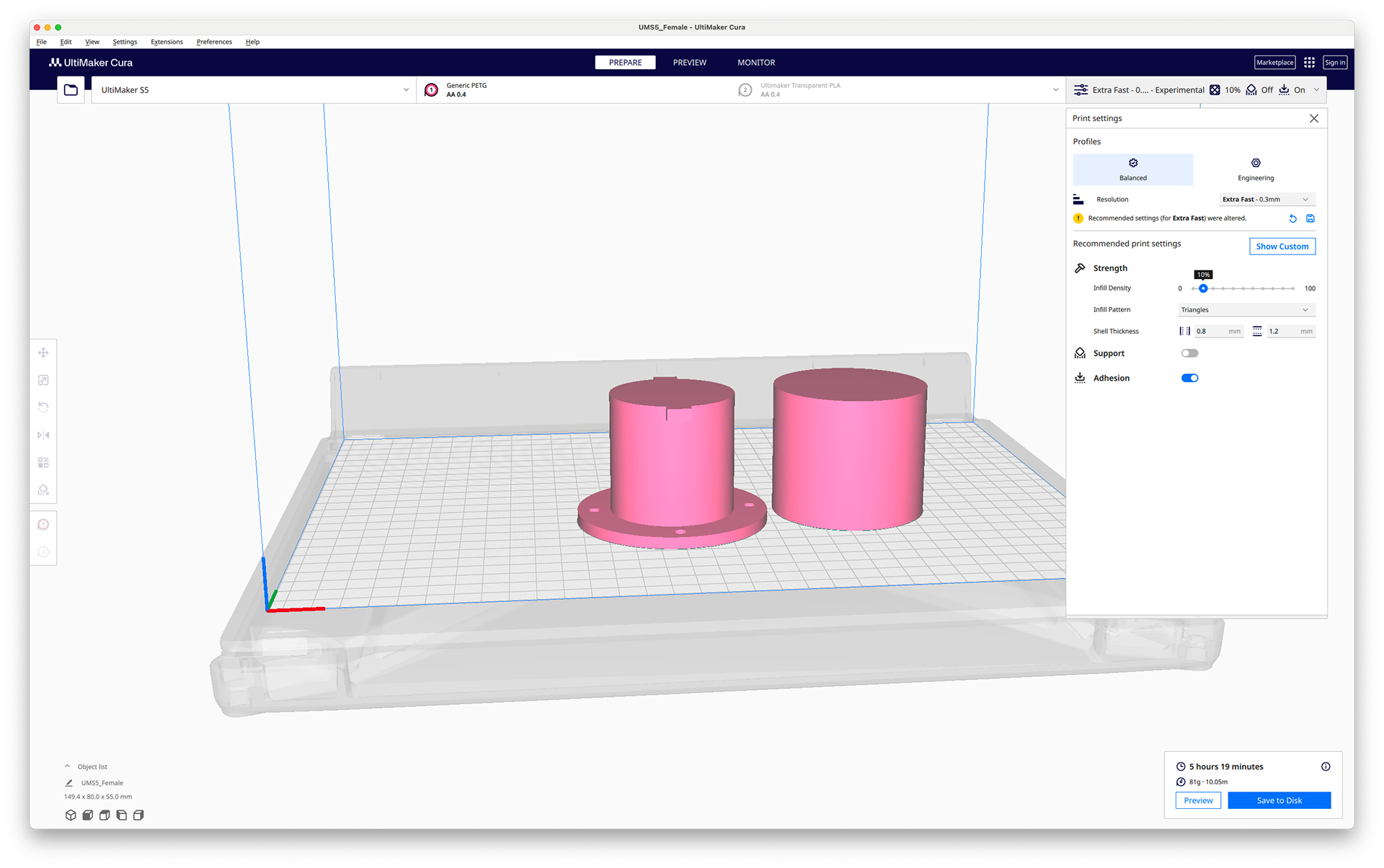Screen dimensions: 1384x868
Task: Select the Per Model Settings tool
Action: pyautogui.click(x=43, y=462)
